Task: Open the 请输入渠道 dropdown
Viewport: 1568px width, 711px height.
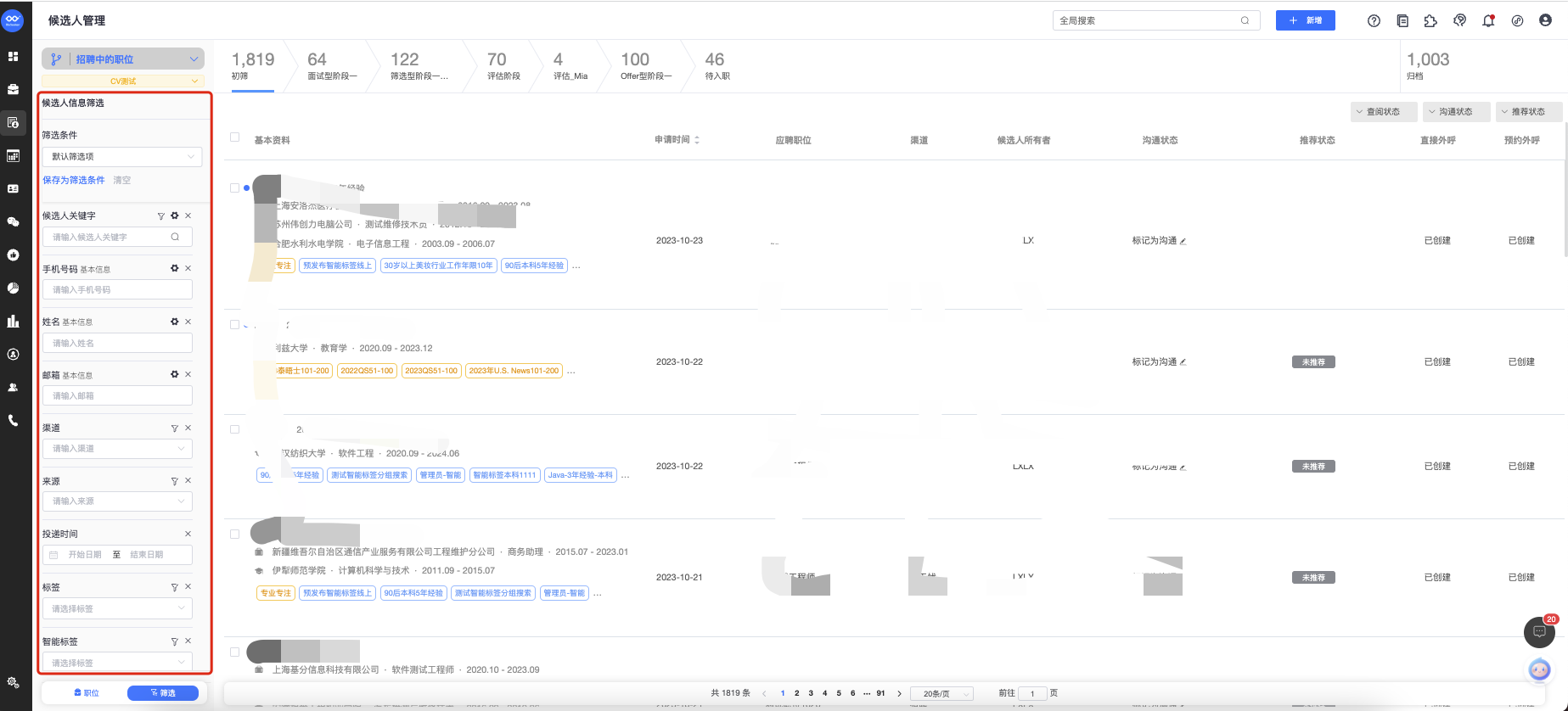Action: tap(117, 448)
